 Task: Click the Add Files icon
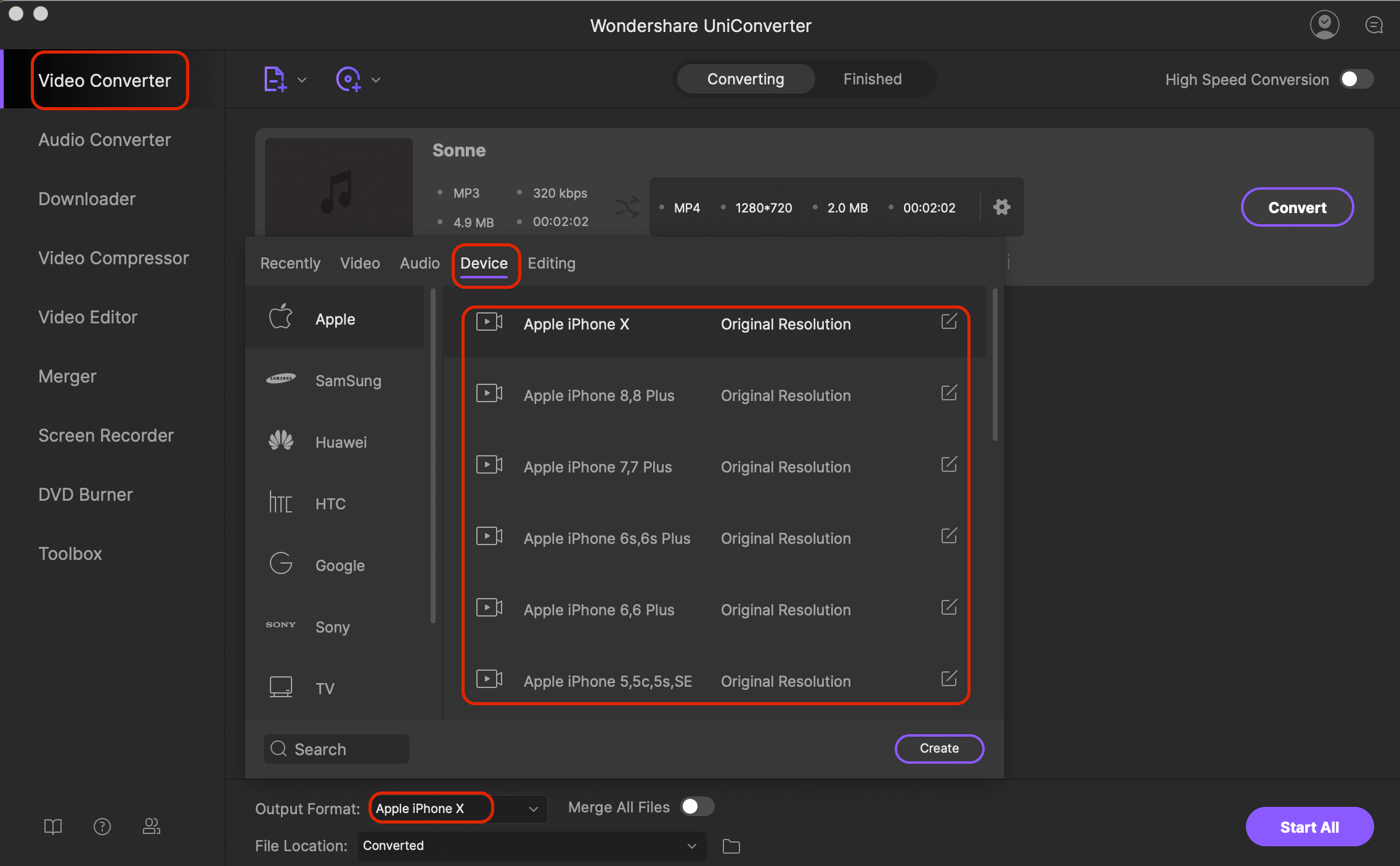[275, 80]
